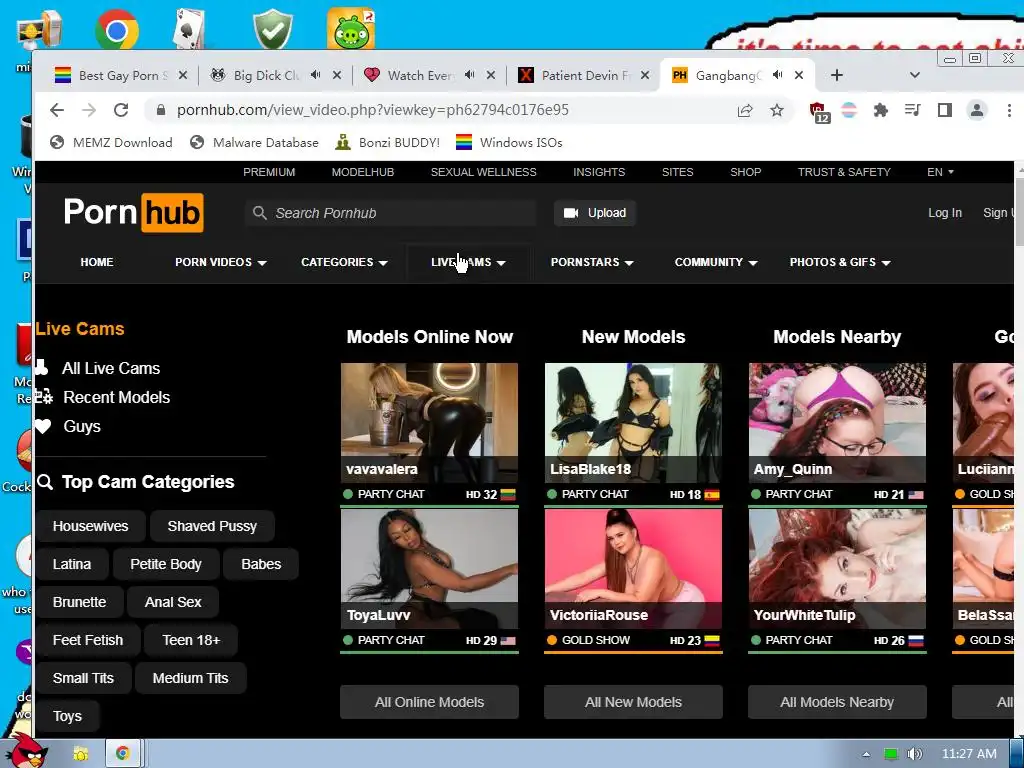Expand the COMMUNITY menu

click(x=716, y=262)
